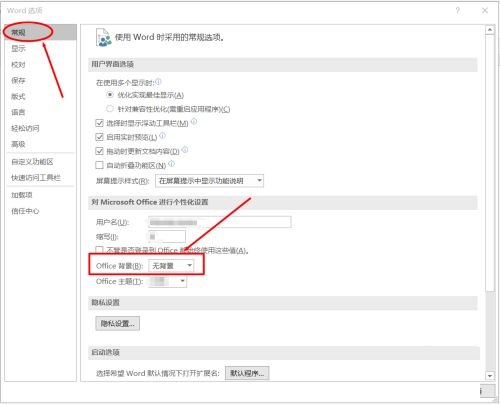500x405 pixels.
Task: Click the 默认程序... button
Action: coord(247,373)
